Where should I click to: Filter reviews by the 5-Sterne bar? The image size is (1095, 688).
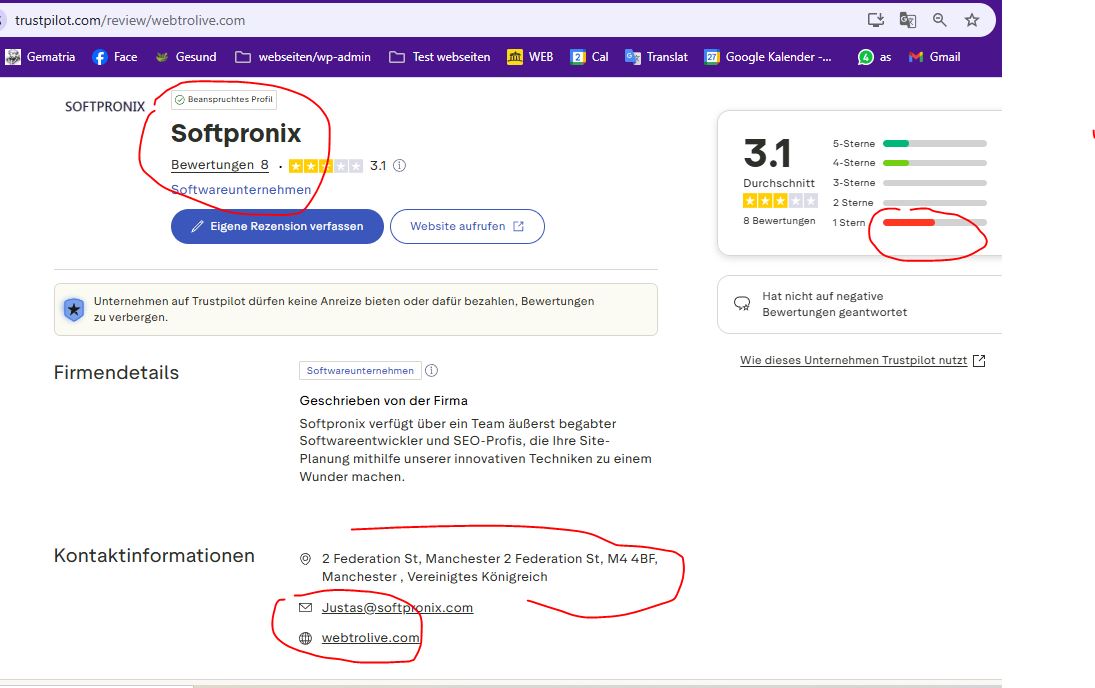point(909,144)
